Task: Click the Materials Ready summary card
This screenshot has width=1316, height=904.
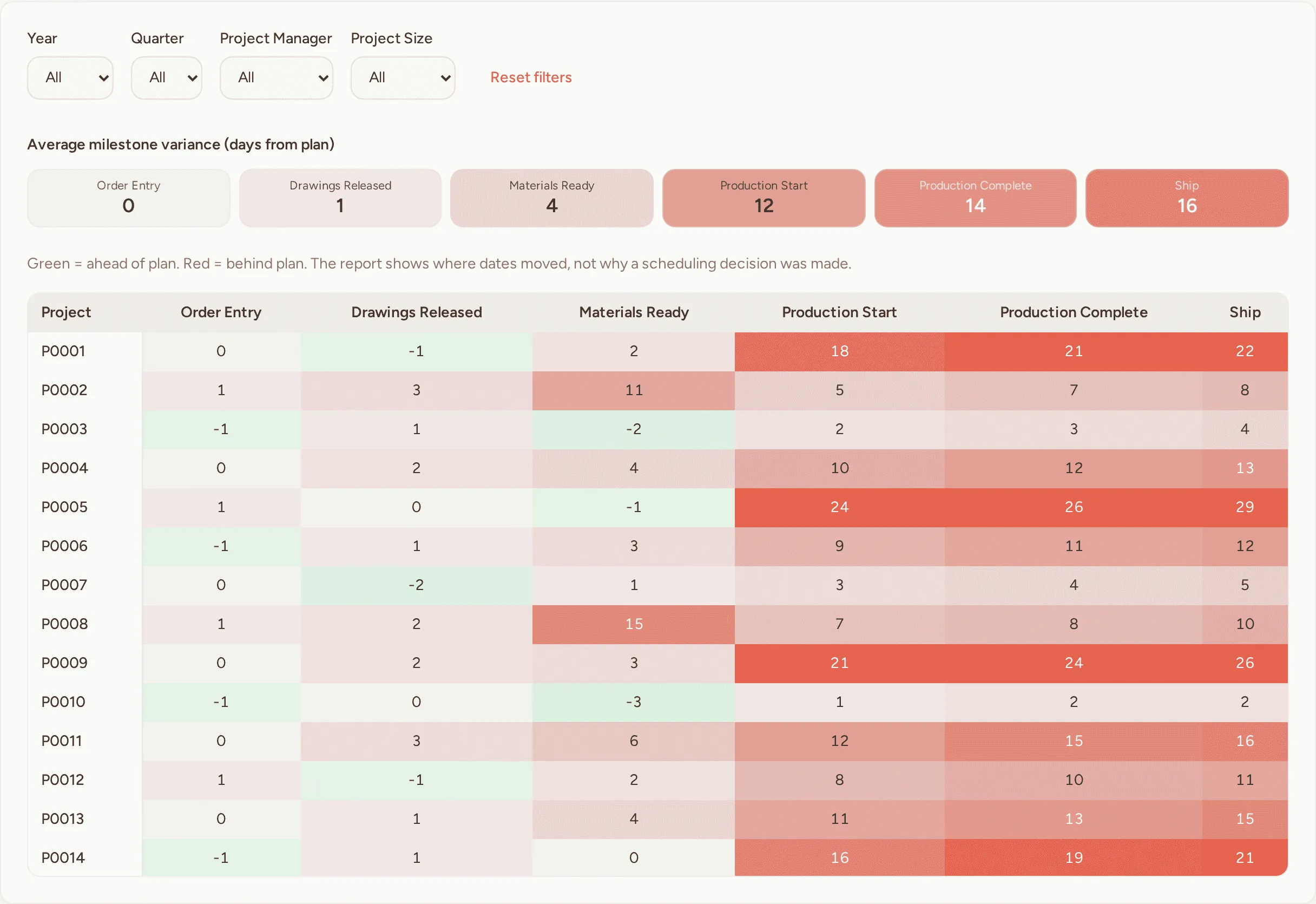Action: click(552, 198)
